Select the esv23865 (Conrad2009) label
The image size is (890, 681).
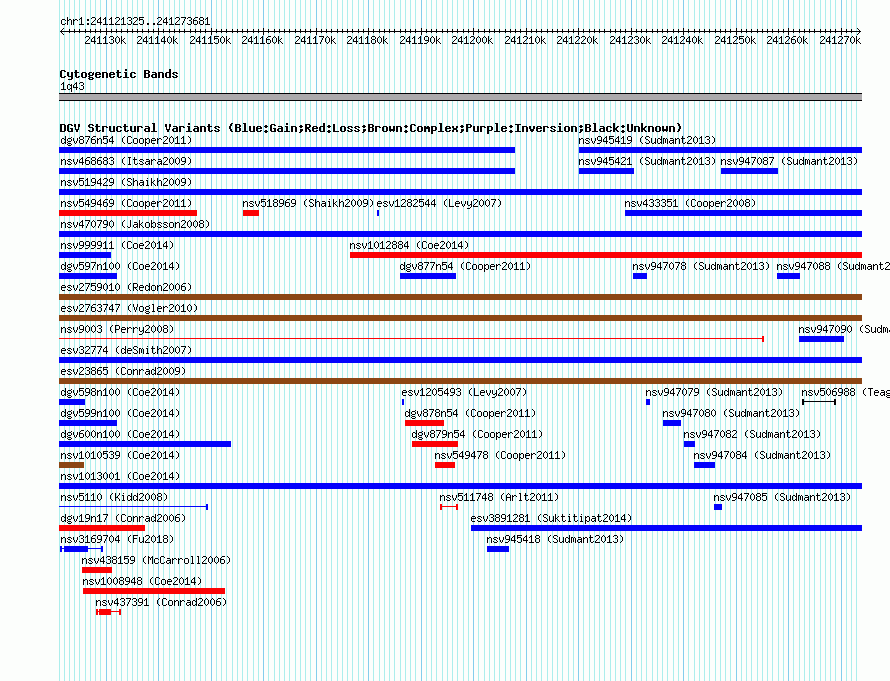(x=123, y=371)
